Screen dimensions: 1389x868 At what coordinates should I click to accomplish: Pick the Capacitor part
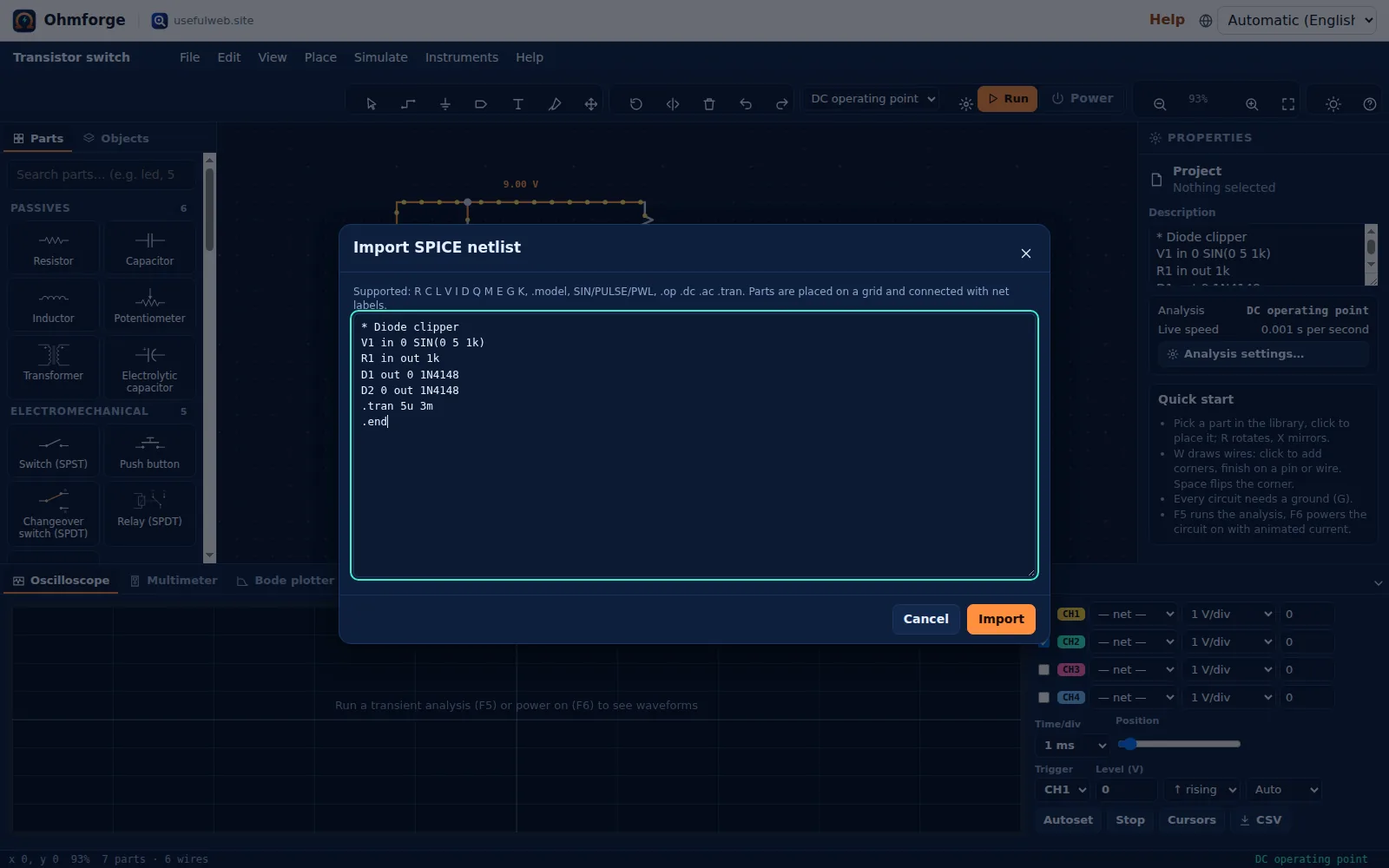coord(149,248)
